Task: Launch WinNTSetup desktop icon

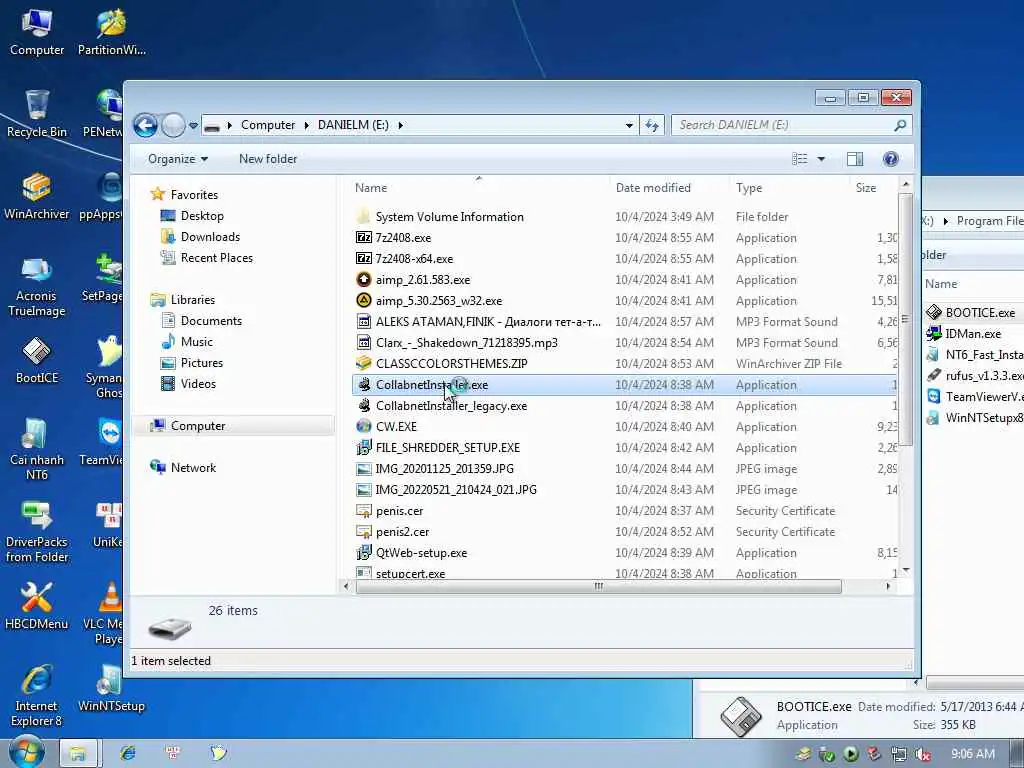Action: [111, 688]
